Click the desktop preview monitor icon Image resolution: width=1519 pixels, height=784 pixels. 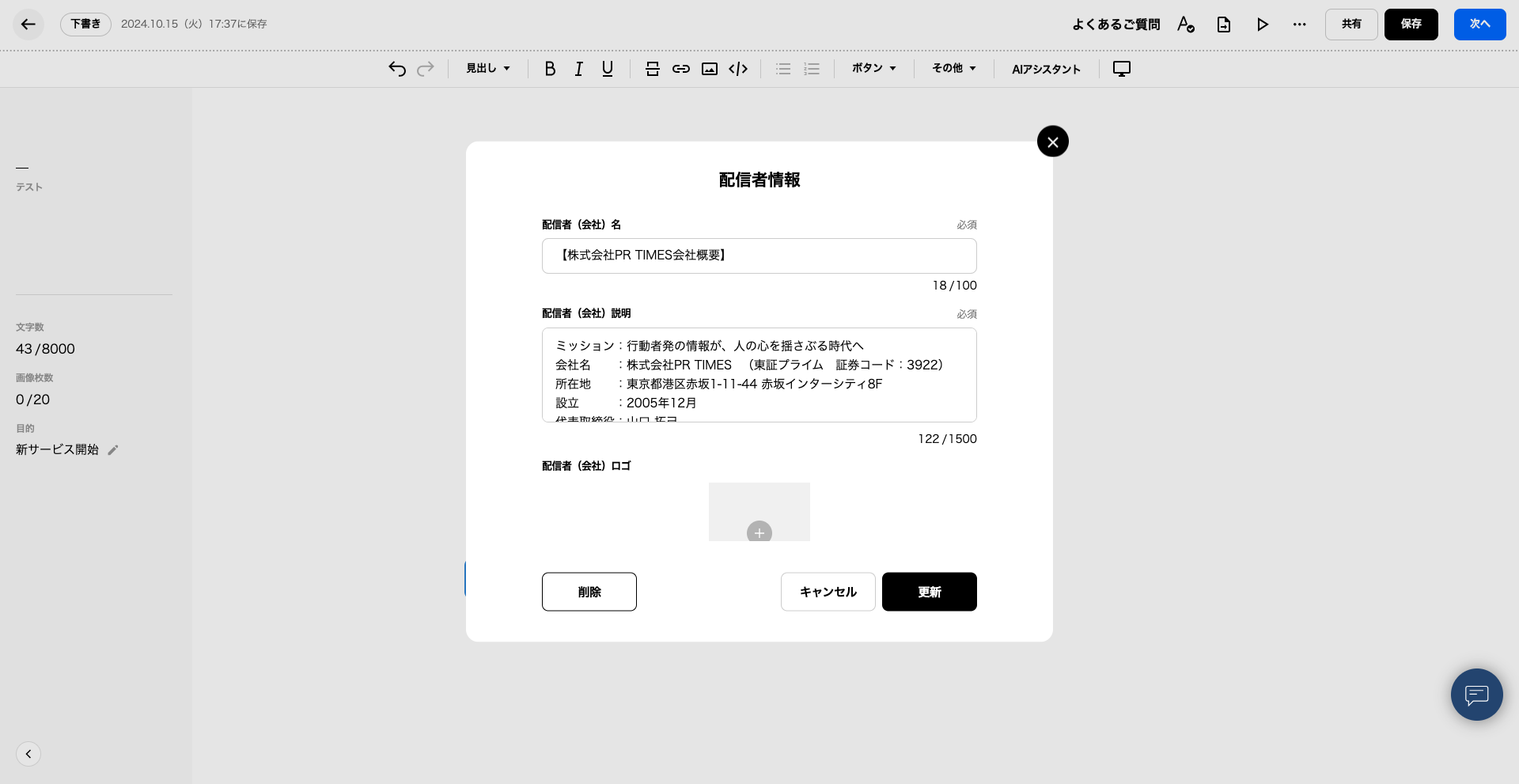pos(1121,69)
